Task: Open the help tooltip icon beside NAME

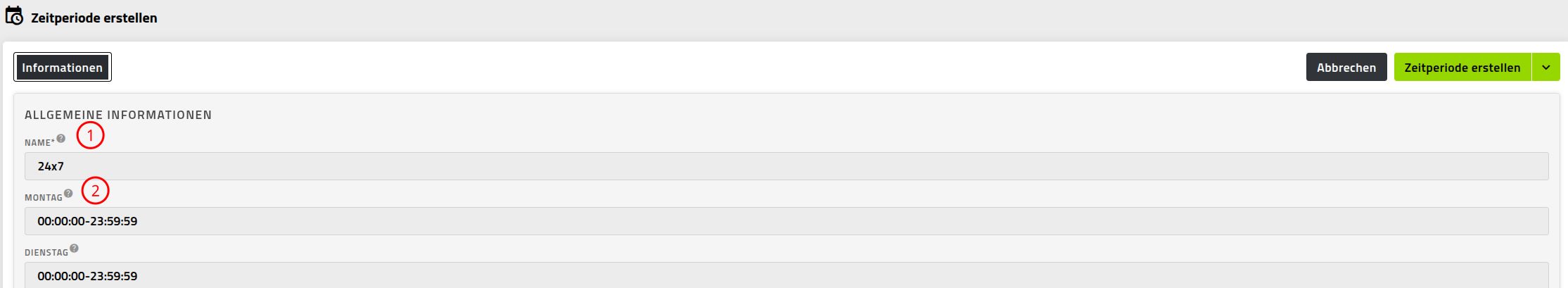Action: [61, 139]
